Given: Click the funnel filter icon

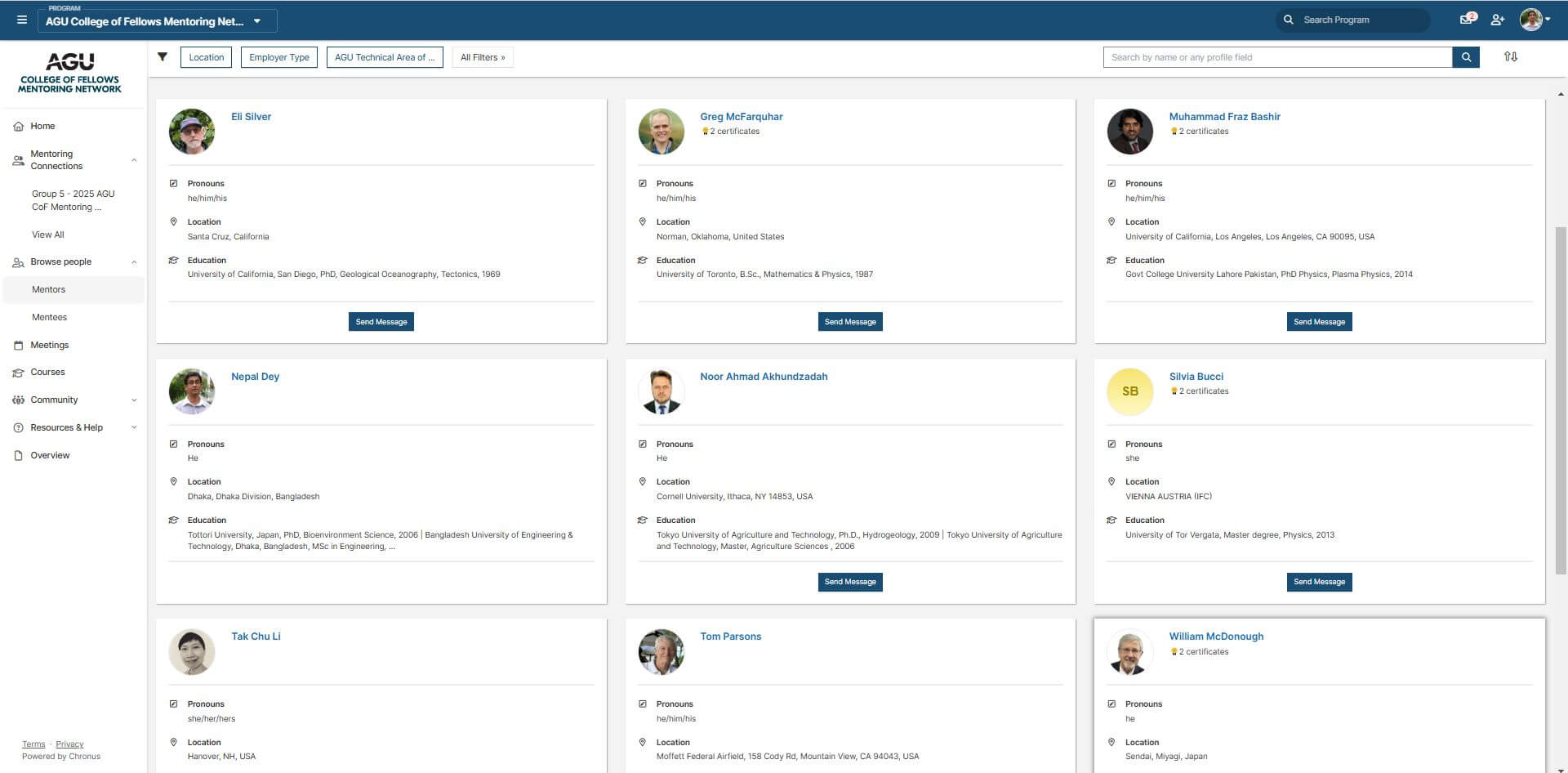Looking at the screenshot, I should coord(163,57).
